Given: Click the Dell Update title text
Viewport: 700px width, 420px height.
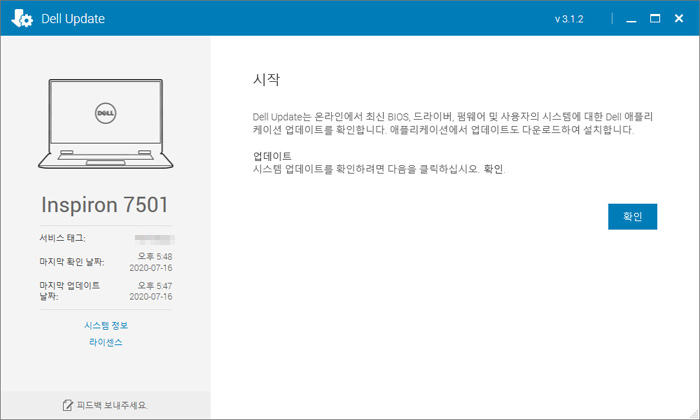Looking at the screenshot, I should (x=73, y=19).
